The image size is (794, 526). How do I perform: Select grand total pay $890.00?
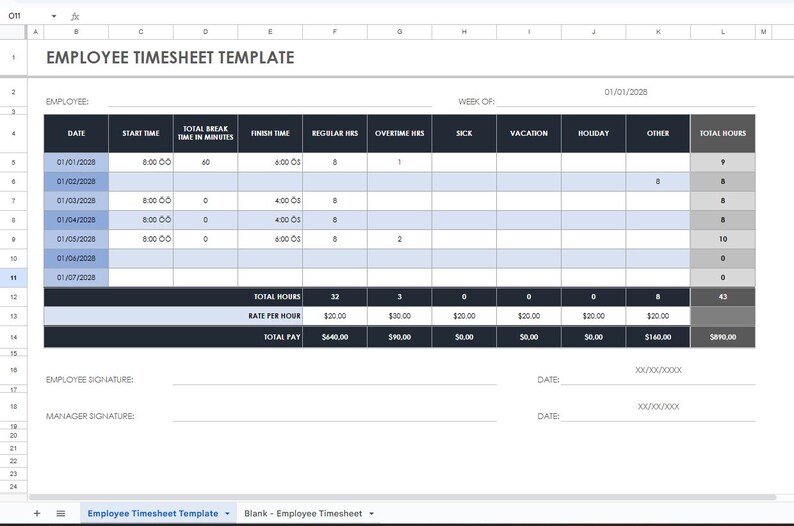(723, 337)
